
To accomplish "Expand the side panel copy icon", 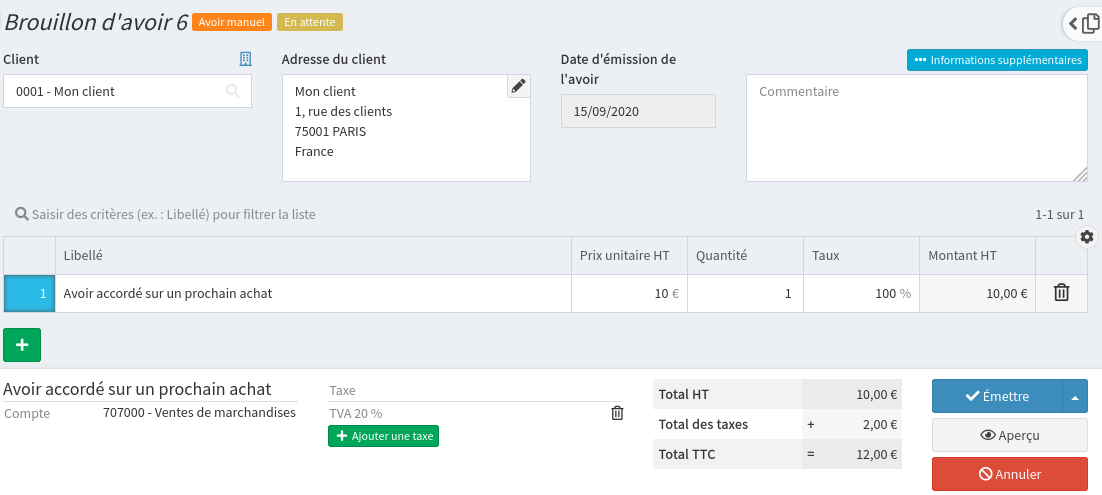I will click(1086, 22).
